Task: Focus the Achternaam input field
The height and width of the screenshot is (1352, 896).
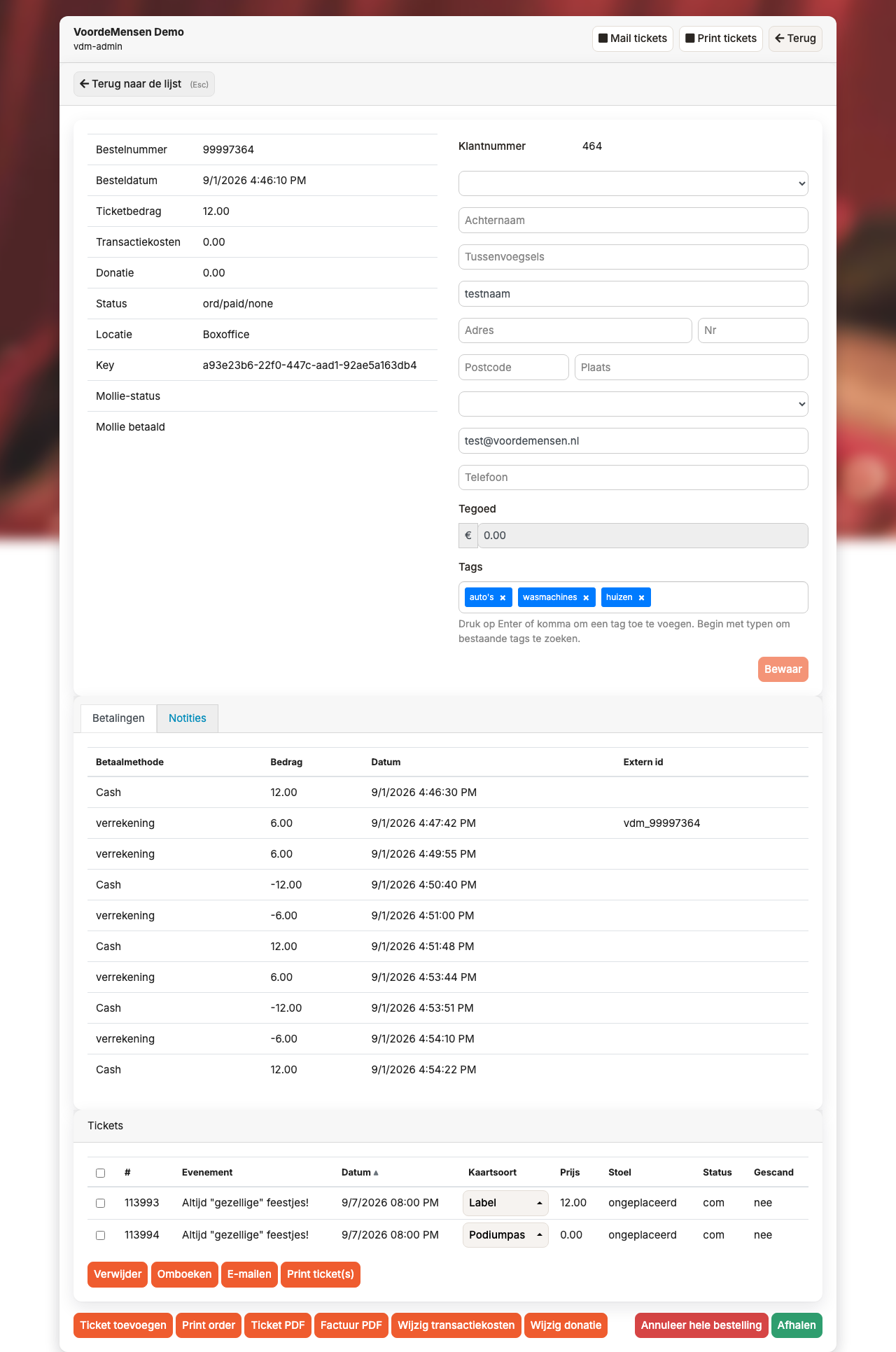Action: point(633,220)
